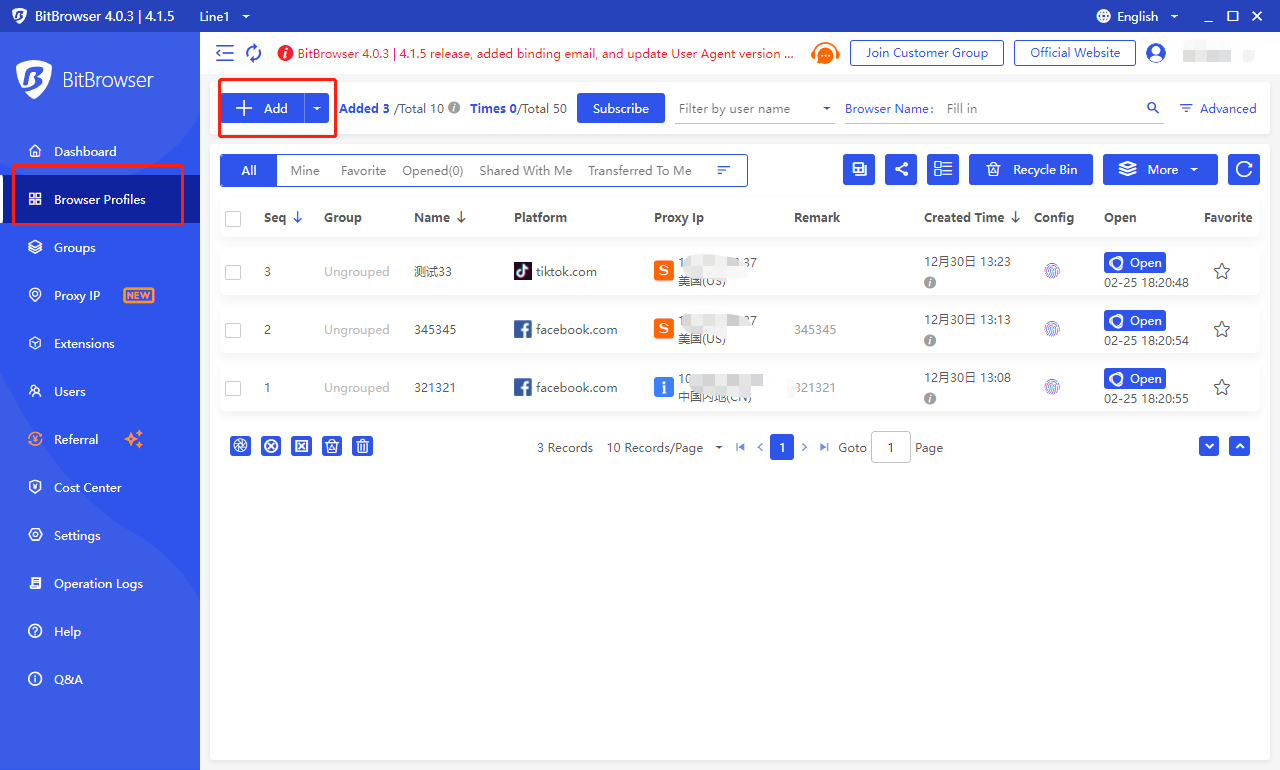This screenshot has width=1280, height=770.
Task: Click the sync refresh icon in header
Action: pyautogui.click(x=254, y=53)
